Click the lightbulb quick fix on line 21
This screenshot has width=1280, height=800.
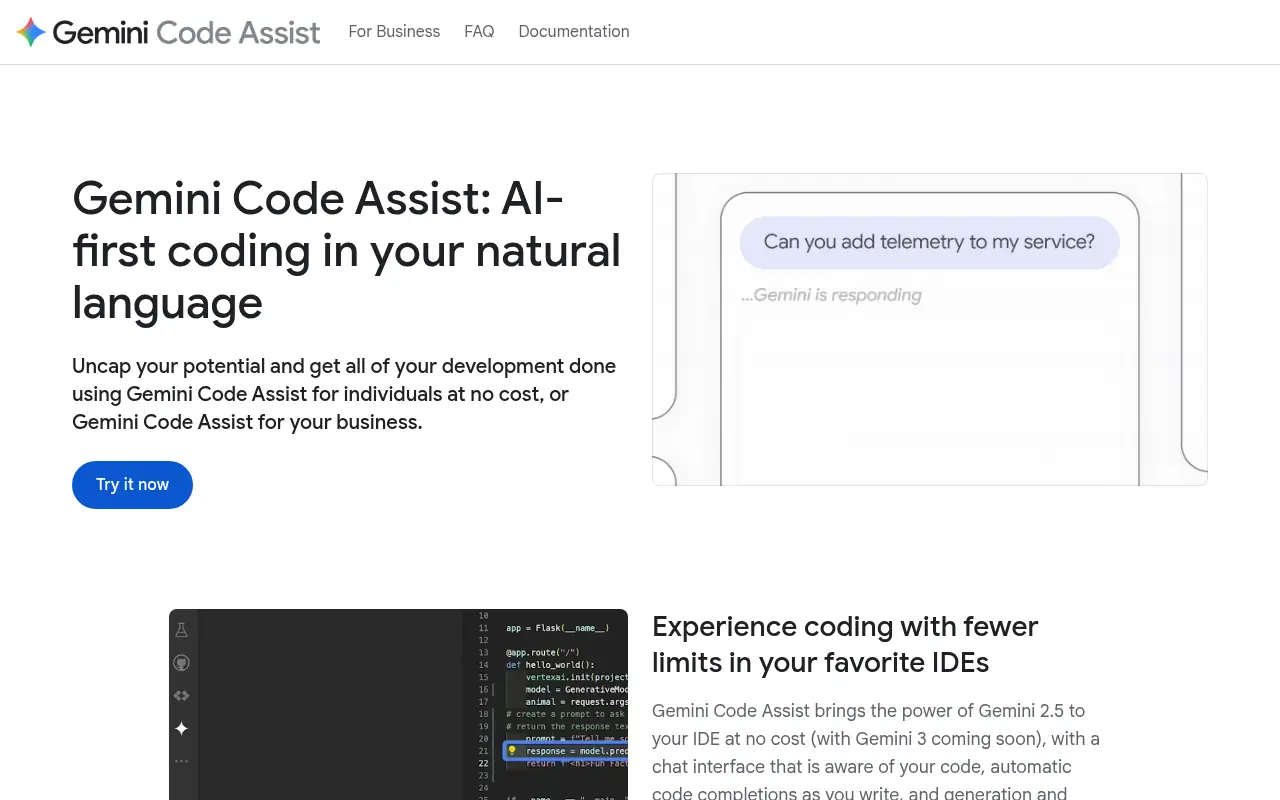pyautogui.click(x=512, y=751)
